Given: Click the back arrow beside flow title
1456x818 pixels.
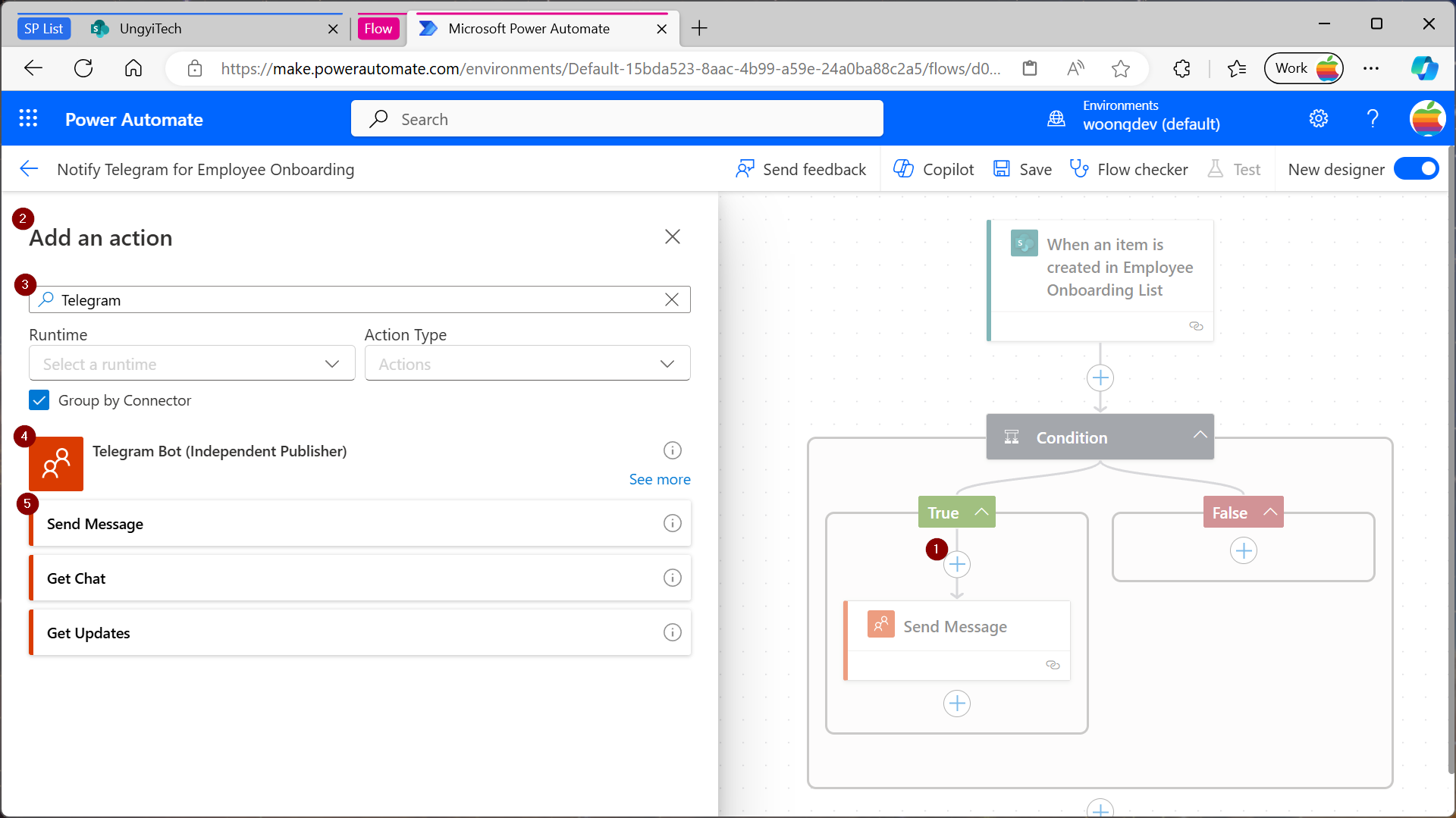Looking at the screenshot, I should coord(29,168).
